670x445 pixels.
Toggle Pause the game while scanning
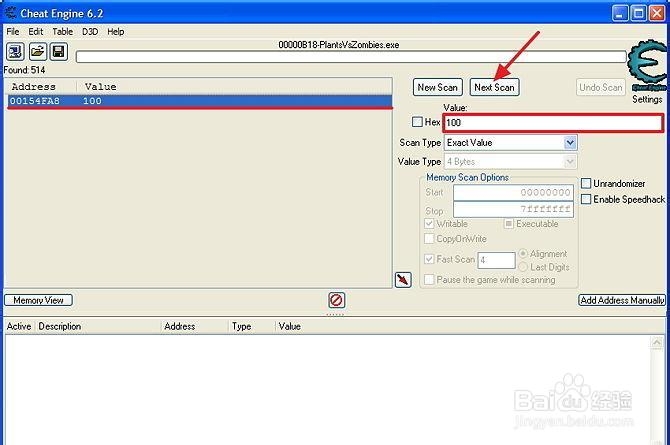click(429, 280)
